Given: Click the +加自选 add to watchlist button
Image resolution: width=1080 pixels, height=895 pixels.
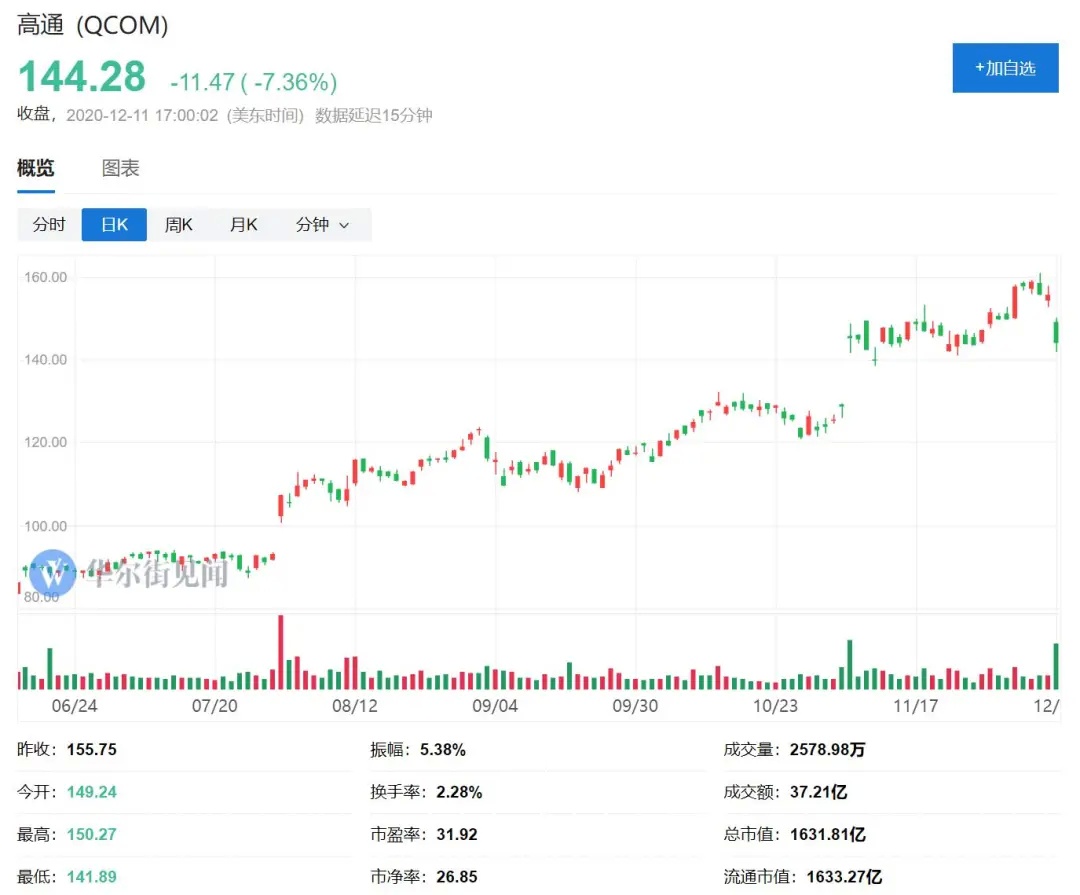Looking at the screenshot, I should point(1005,68).
